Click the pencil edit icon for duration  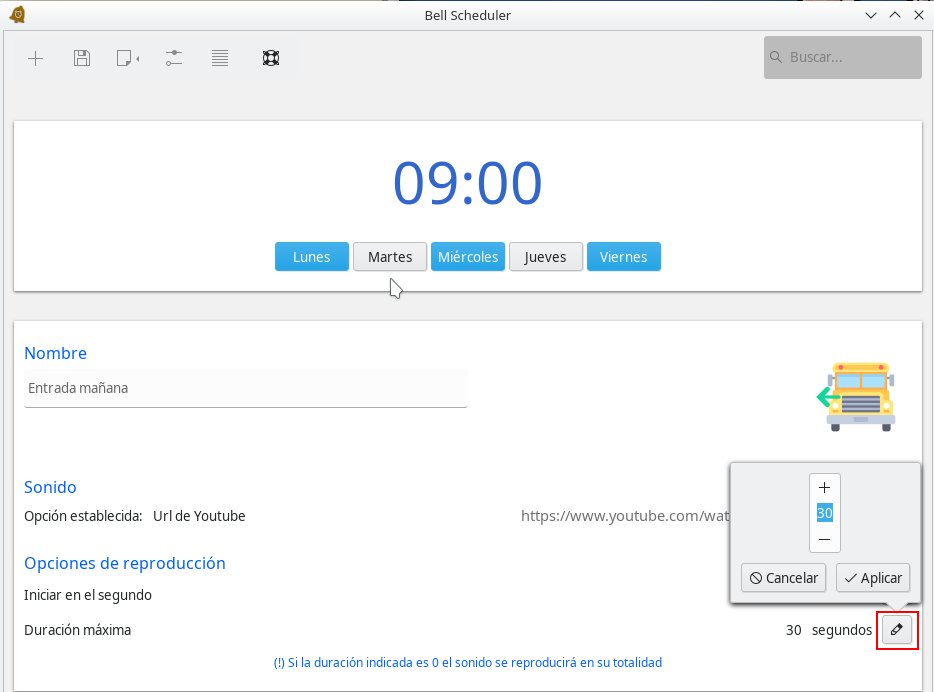pyautogui.click(x=896, y=630)
